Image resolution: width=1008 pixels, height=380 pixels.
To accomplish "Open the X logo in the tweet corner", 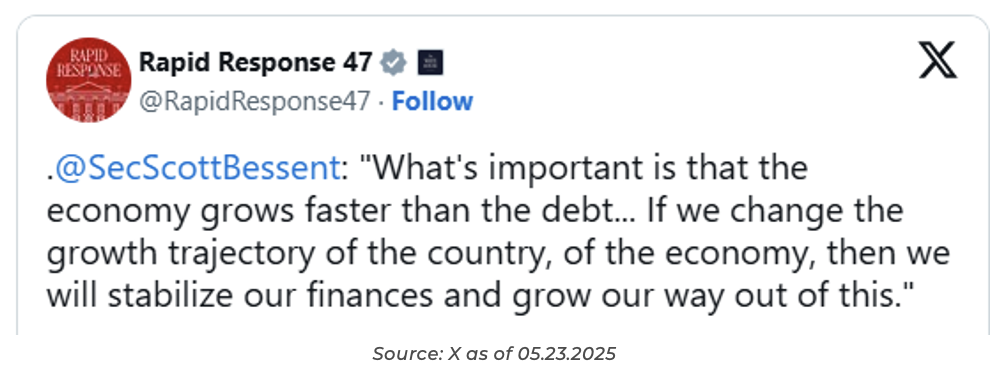I will 937,60.
